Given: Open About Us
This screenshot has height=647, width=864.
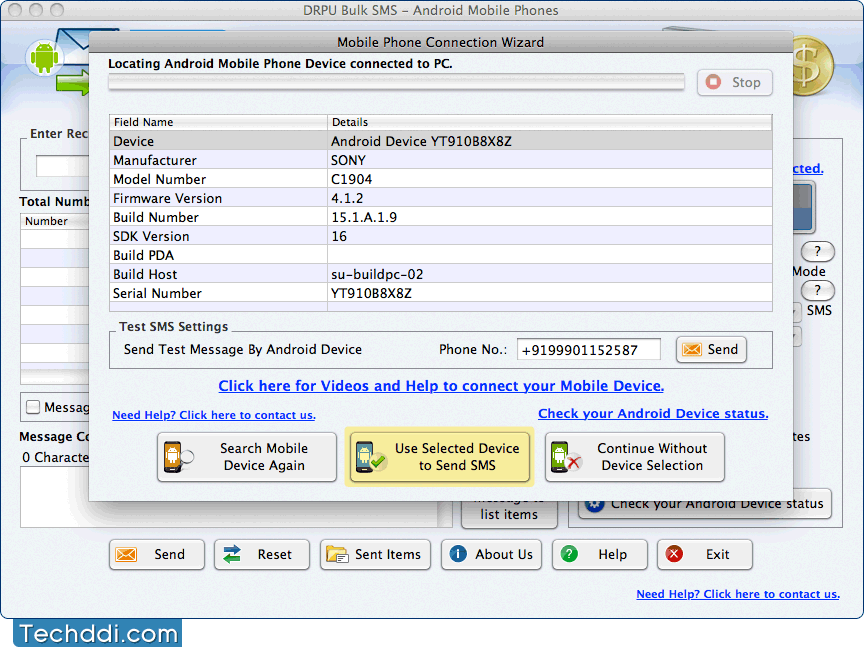Looking at the screenshot, I should 491,554.
